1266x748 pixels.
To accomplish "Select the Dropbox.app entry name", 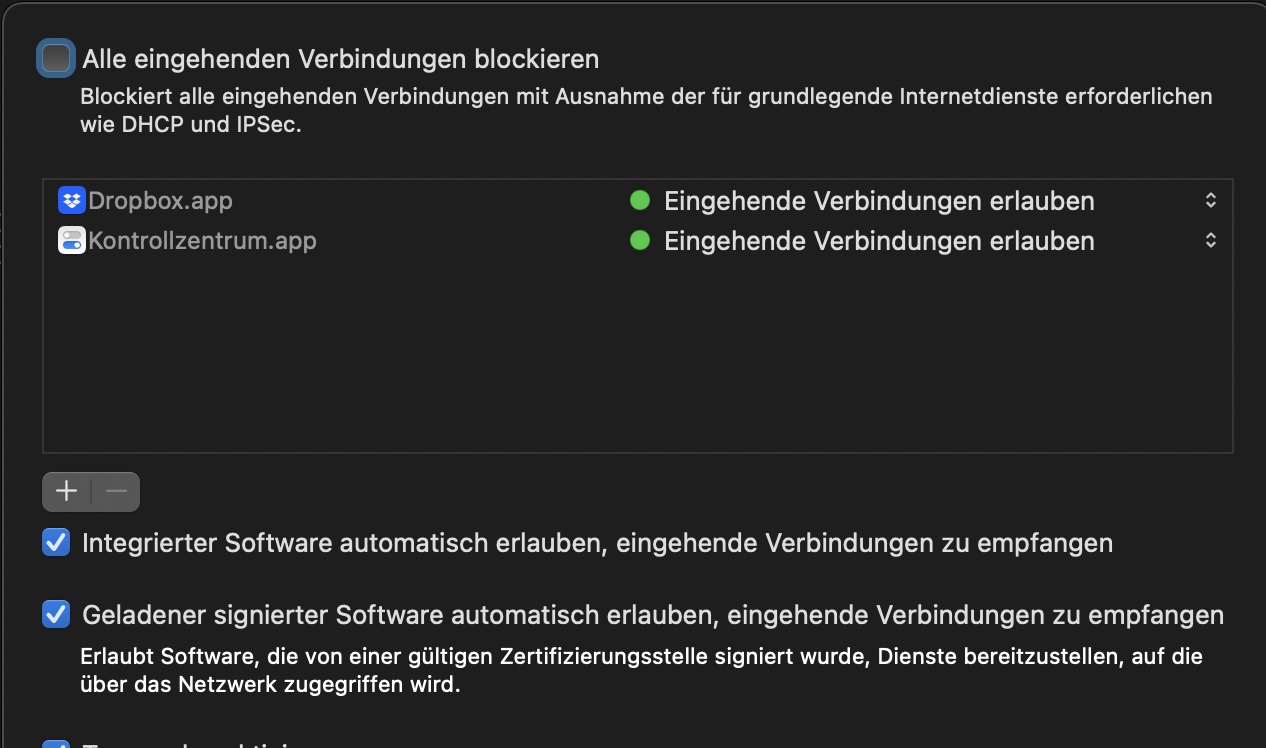I will [x=160, y=200].
